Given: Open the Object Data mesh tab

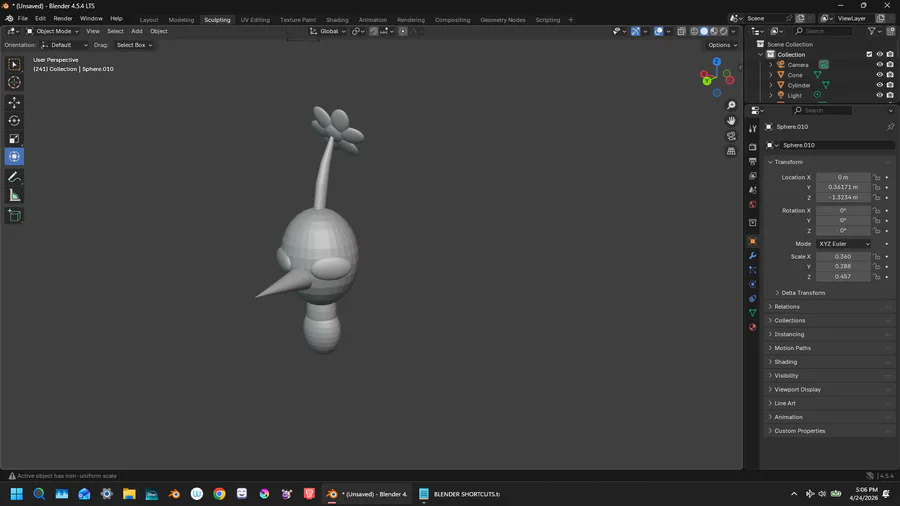Looking at the screenshot, I should tap(752, 313).
